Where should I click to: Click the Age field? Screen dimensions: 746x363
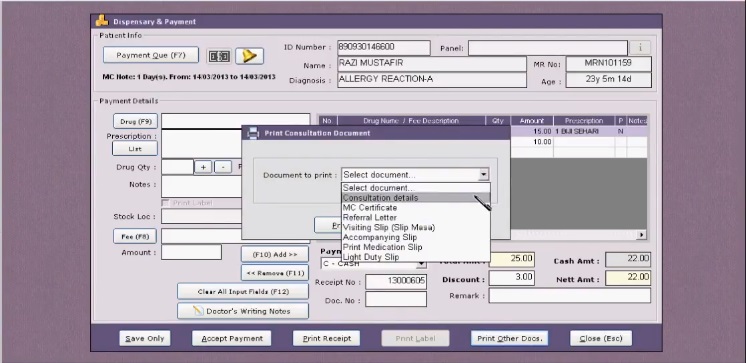tap(609, 80)
